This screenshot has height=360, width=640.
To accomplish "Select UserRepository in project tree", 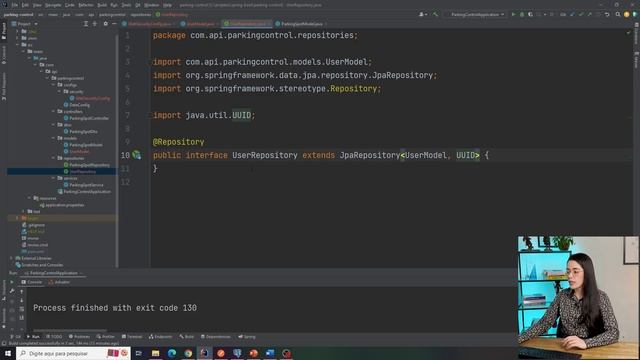I will (x=83, y=171).
